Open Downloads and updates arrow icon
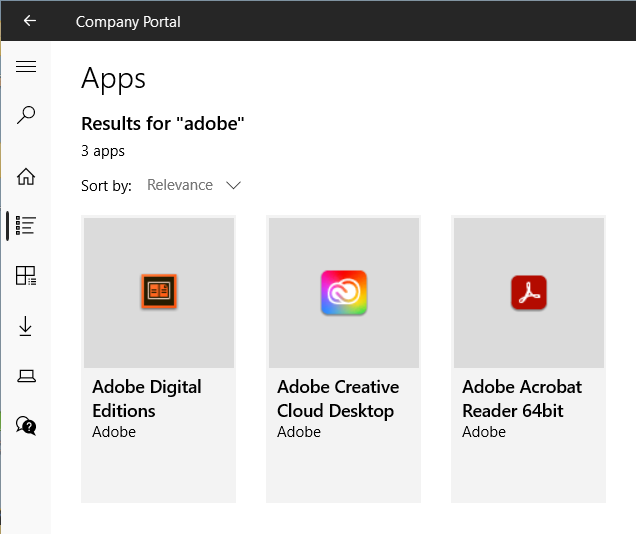The width and height of the screenshot is (636, 534). (26, 326)
